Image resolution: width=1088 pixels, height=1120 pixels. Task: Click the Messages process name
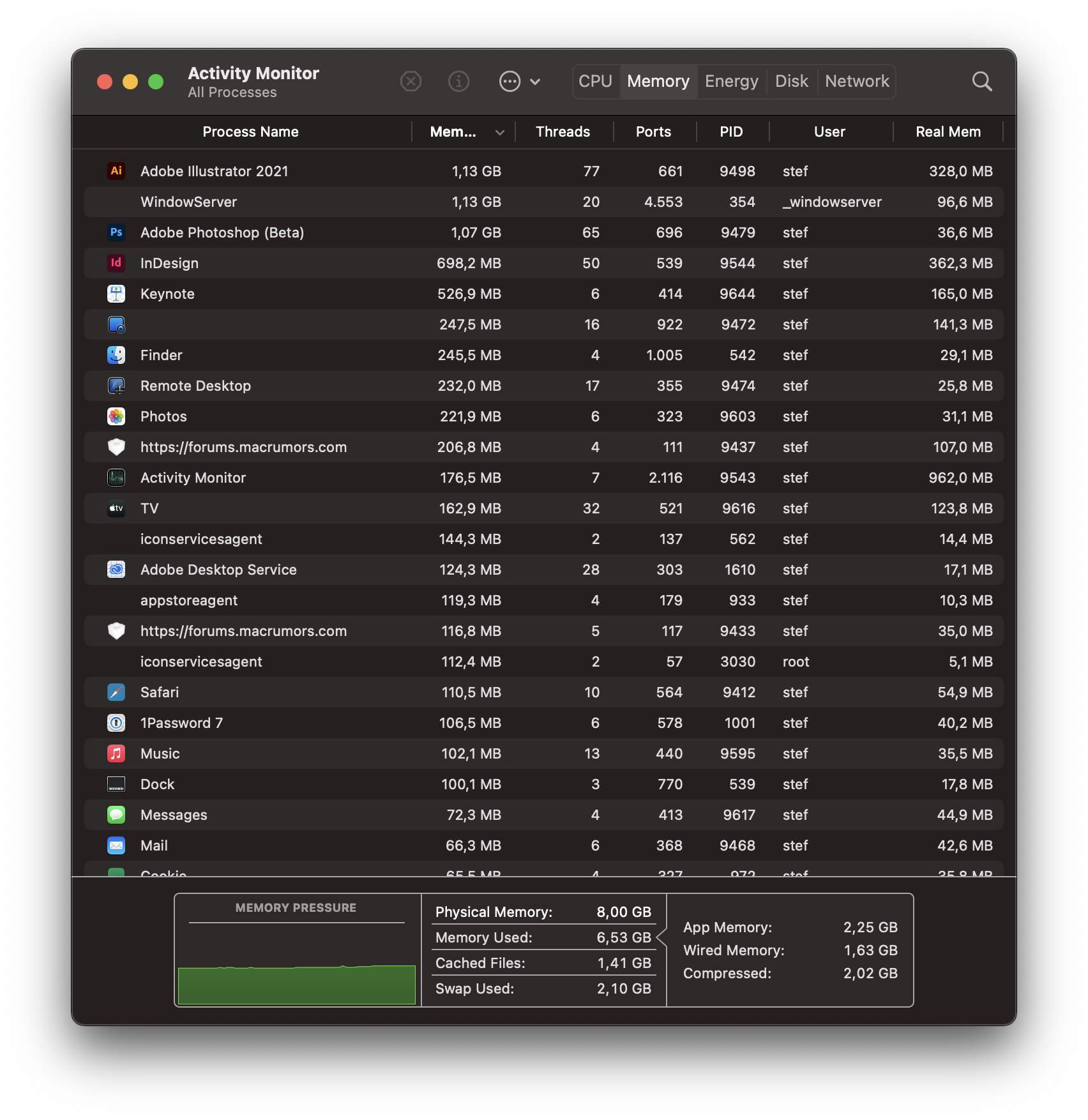174,815
